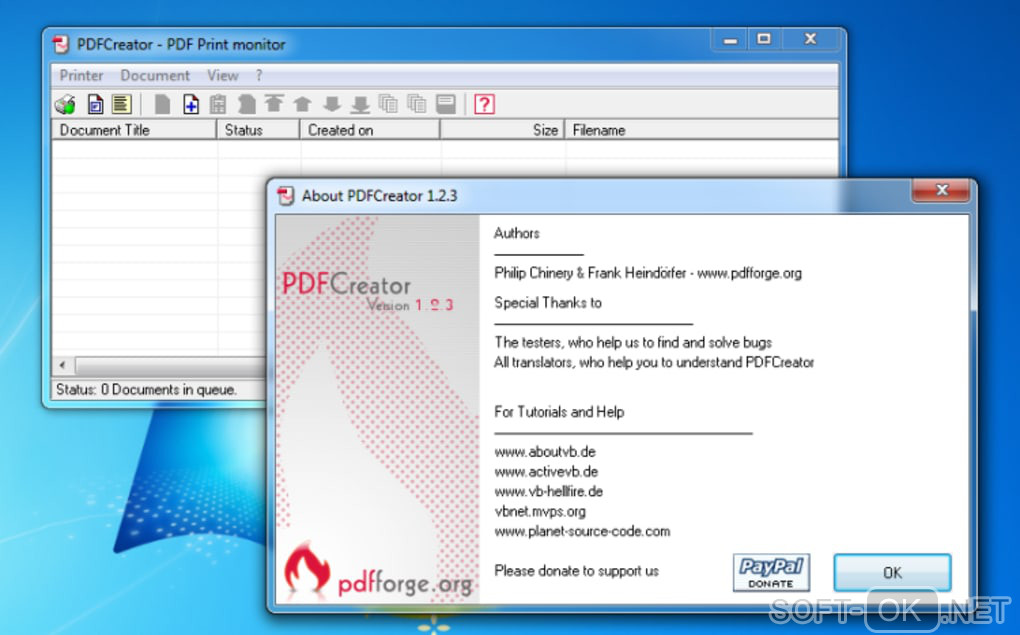Click 'Please donate to support us' text
Viewport: 1020px width, 635px height.
click(x=576, y=571)
